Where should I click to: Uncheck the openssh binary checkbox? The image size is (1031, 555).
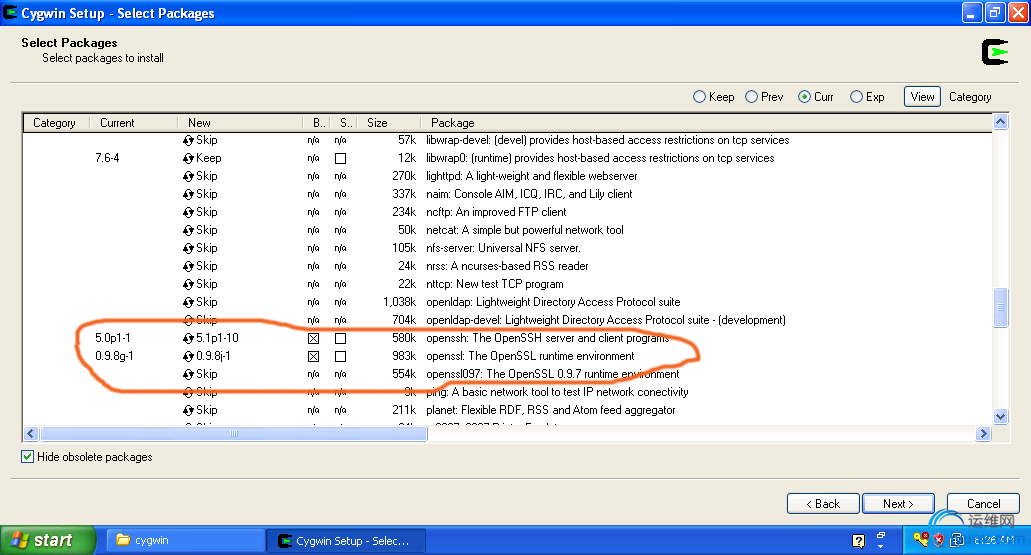[314, 339]
